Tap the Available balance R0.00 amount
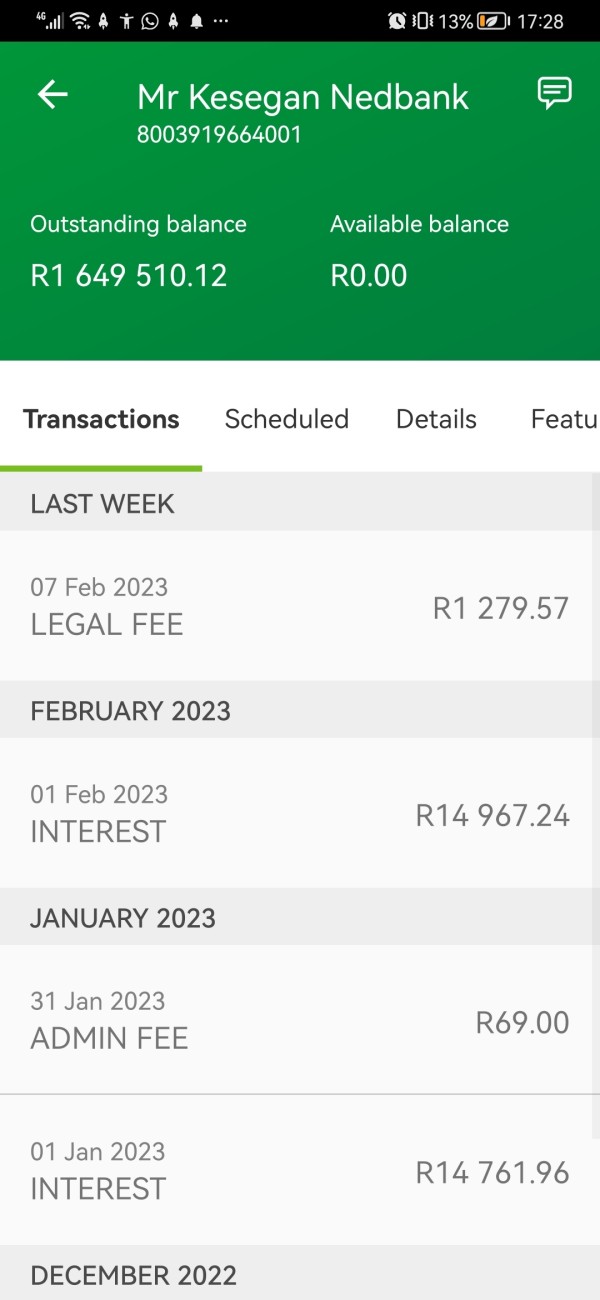 point(369,276)
